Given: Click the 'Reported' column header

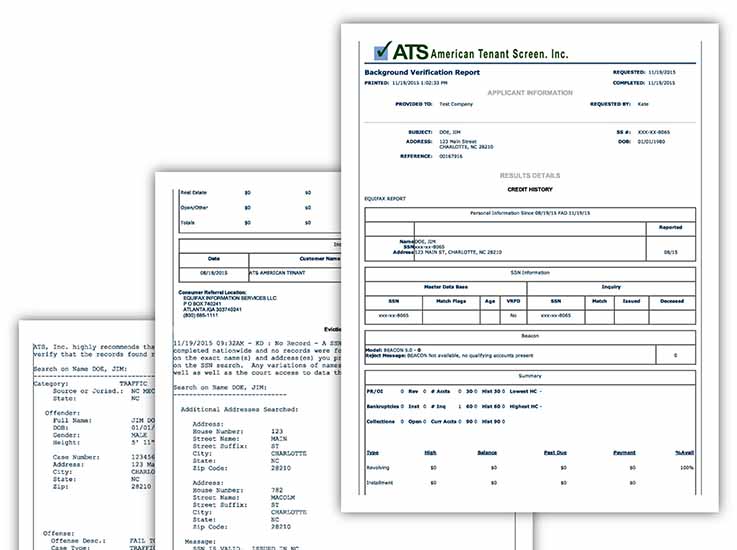Looking at the screenshot, I should [x=670, y=228].
